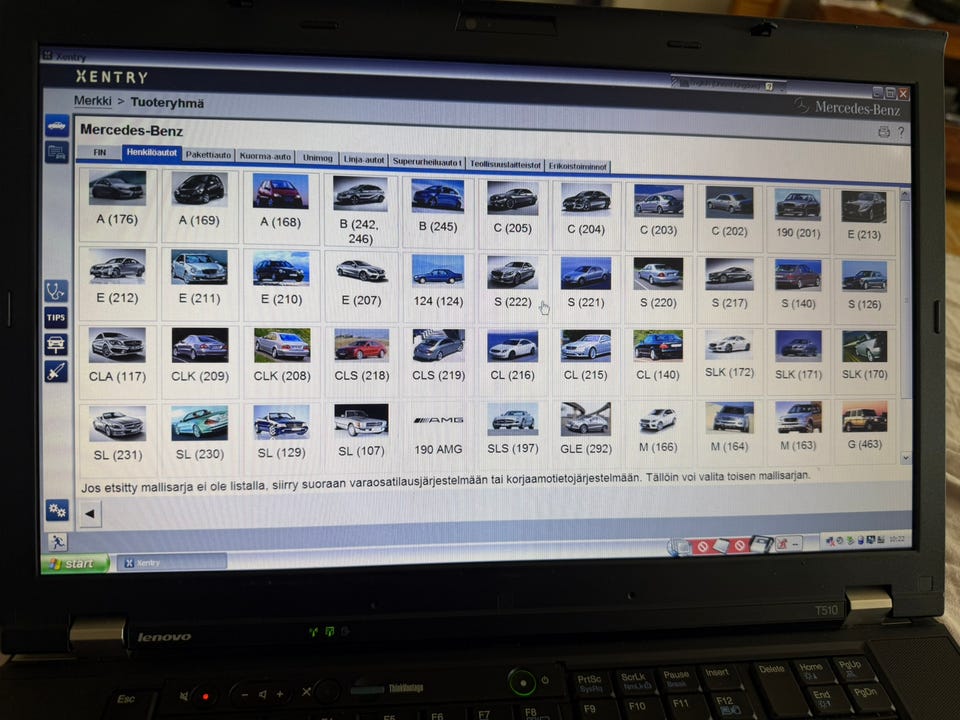This screenshot has width=960, height=720.
Task: Click the exit running-man icon
Action: tap(58, 542)
